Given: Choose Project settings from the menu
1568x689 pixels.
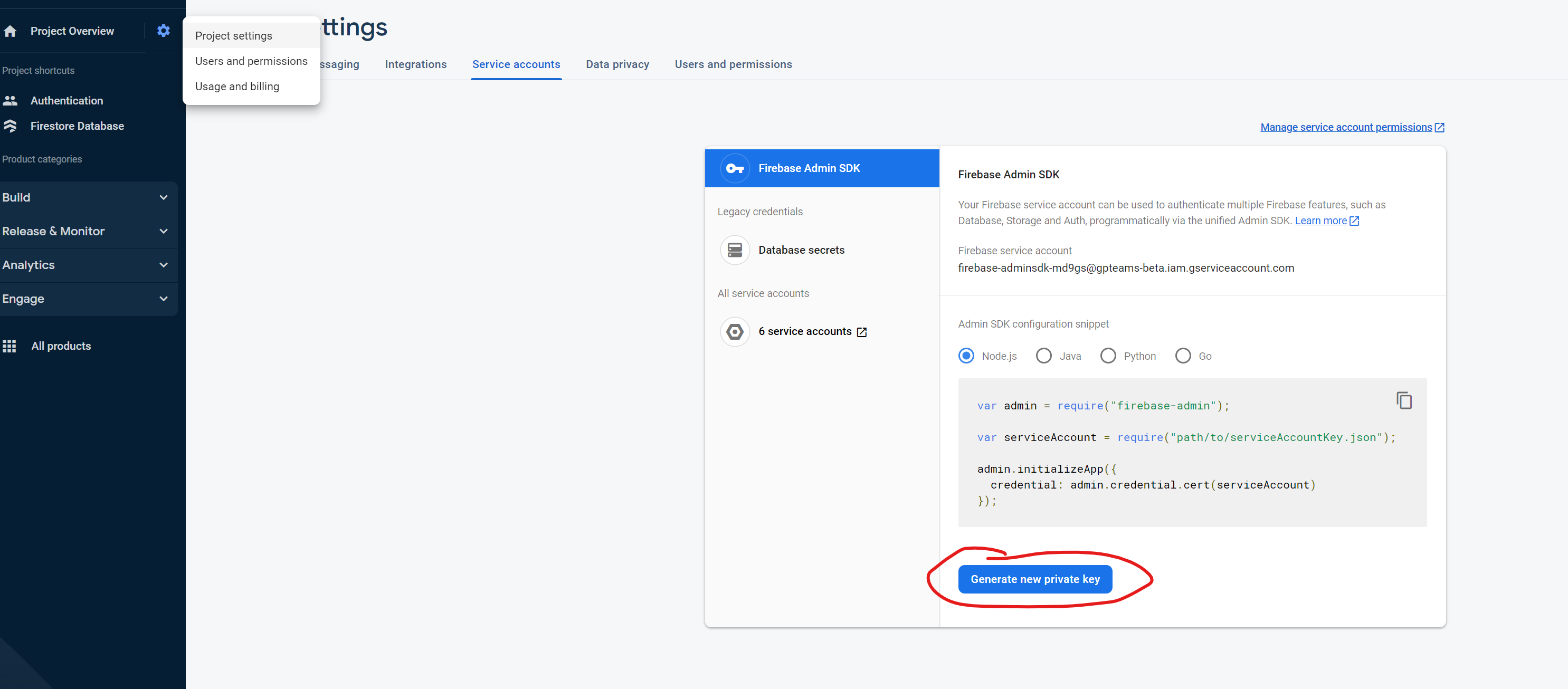Looking at the screenshot, I should click(x=251, y=36).
